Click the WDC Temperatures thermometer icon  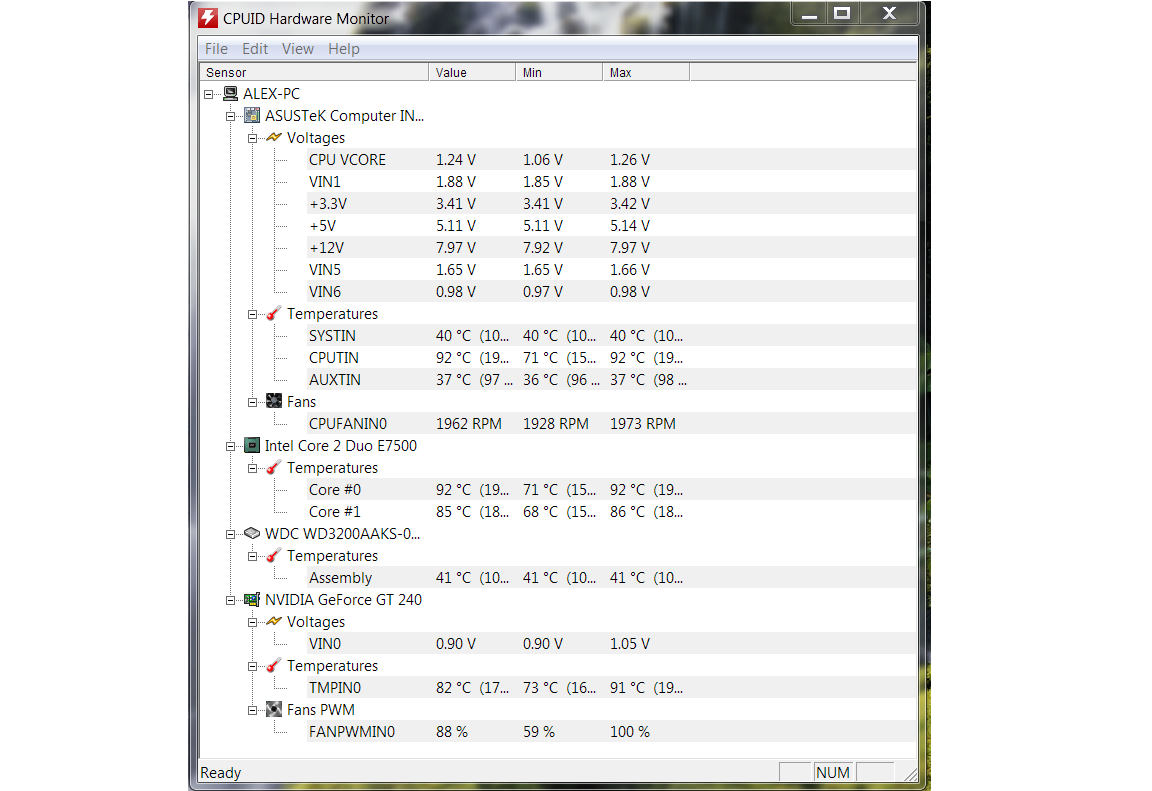[273, 556]
